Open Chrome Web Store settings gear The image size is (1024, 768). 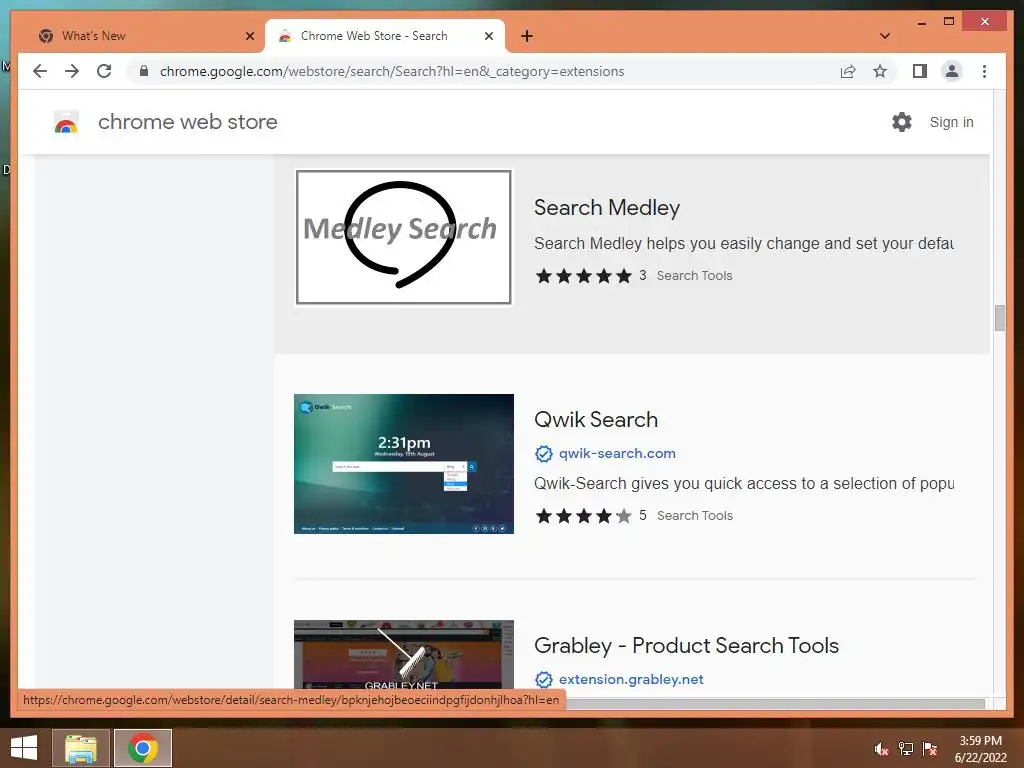point(901,122)
